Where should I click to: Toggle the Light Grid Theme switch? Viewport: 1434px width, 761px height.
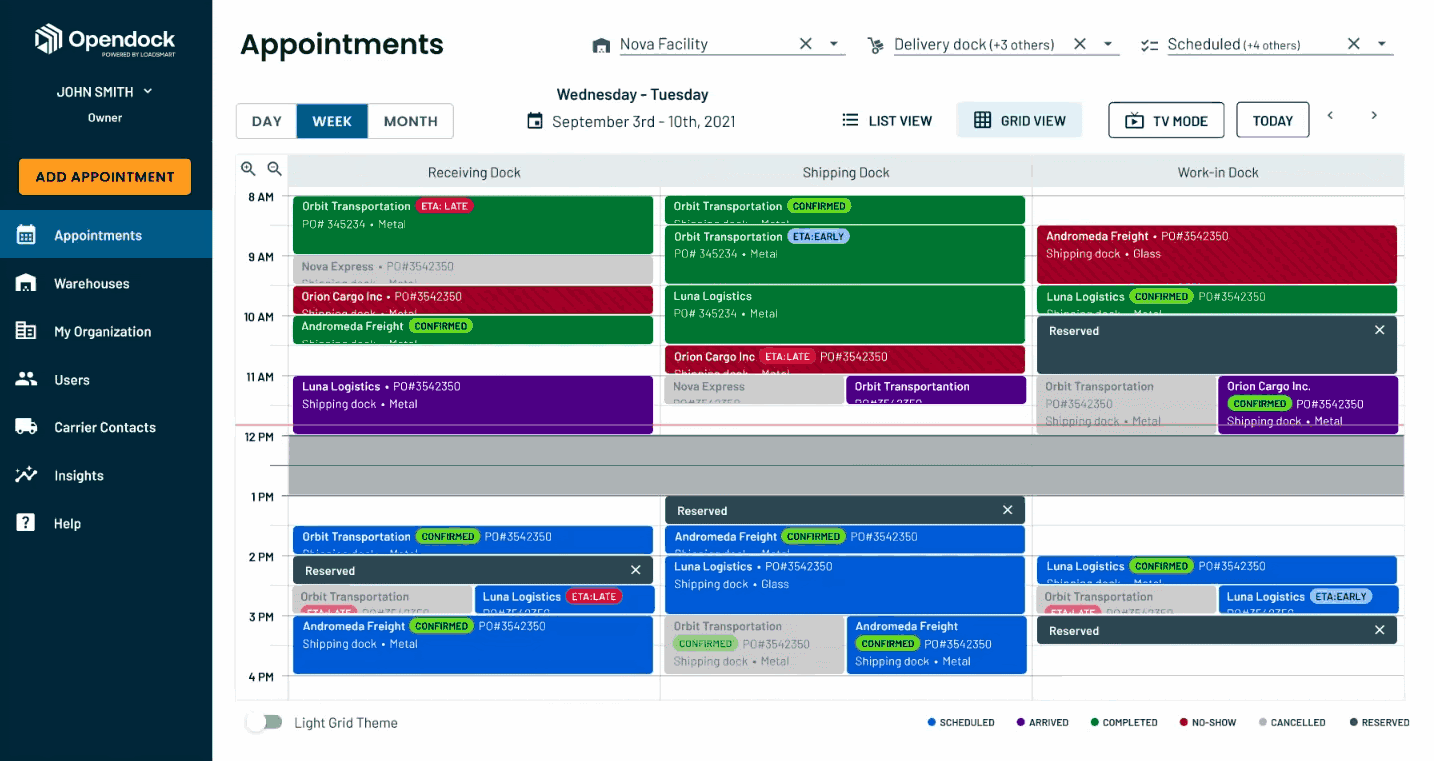(x=264, y=722)
